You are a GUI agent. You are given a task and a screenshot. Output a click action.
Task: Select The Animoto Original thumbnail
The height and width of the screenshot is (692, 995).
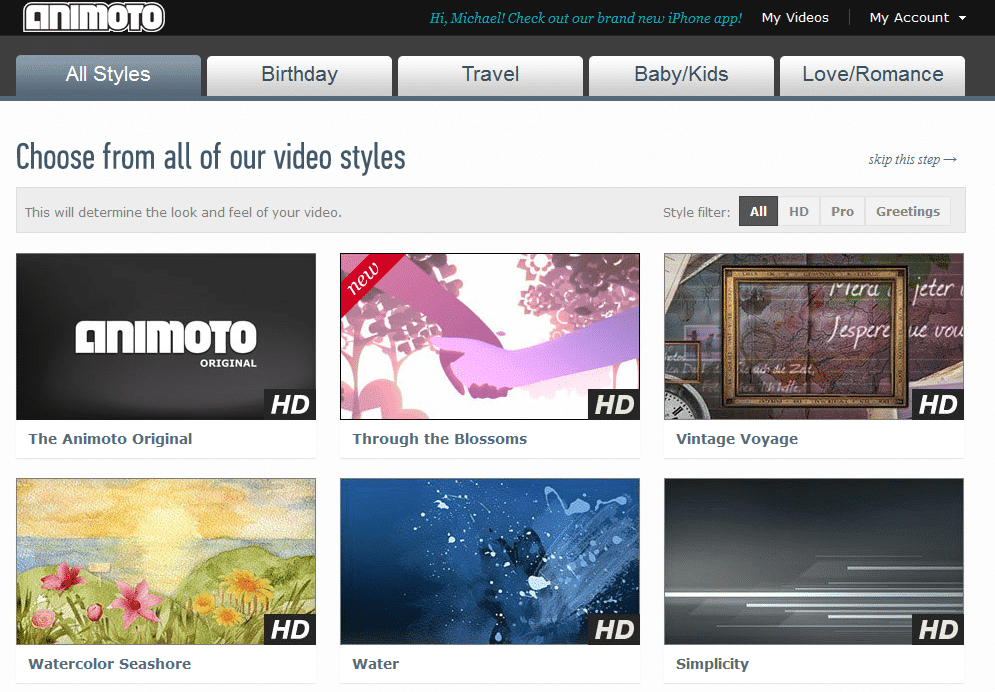(x=166, y=336)
